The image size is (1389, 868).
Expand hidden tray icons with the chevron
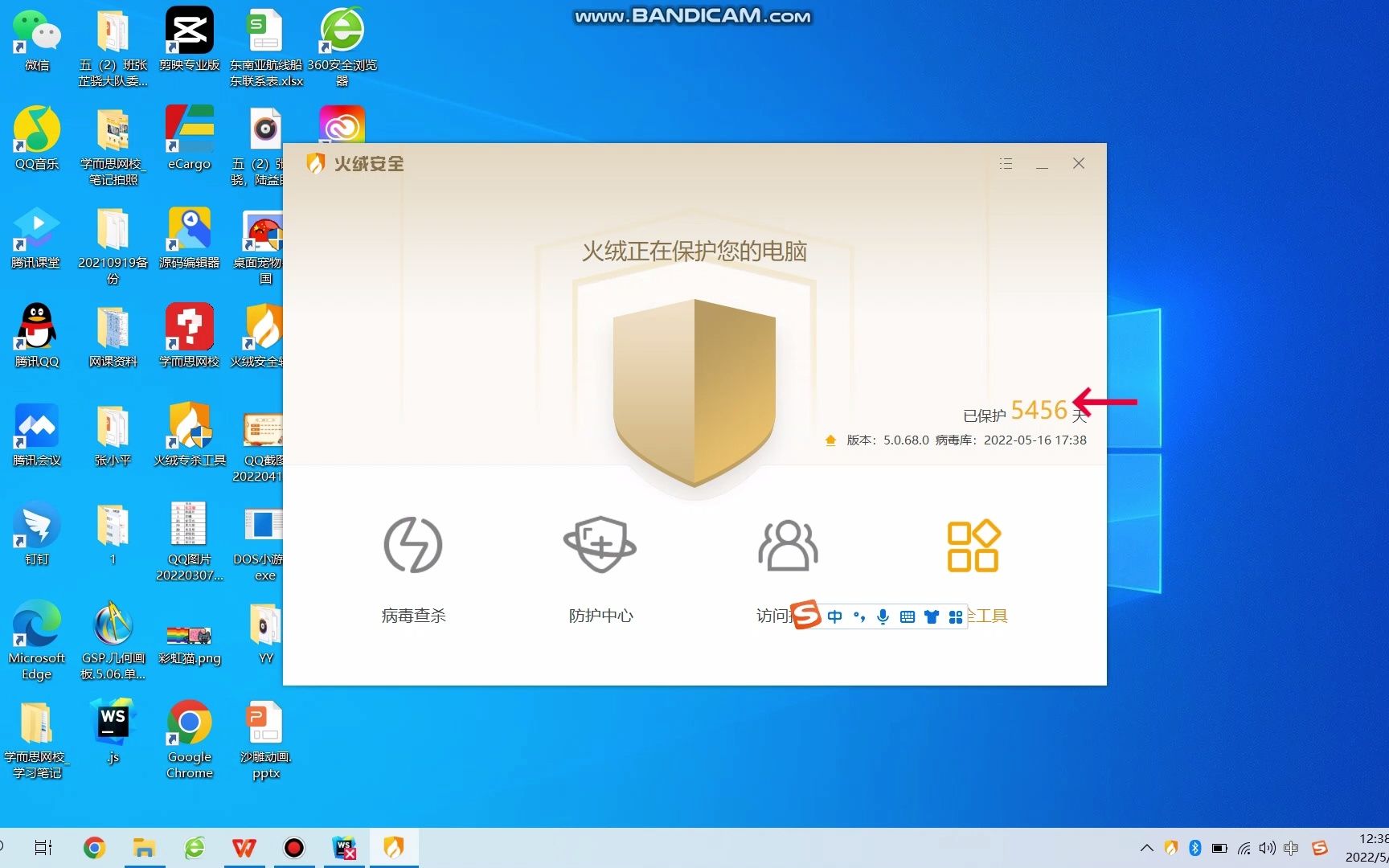point(1146,848)
